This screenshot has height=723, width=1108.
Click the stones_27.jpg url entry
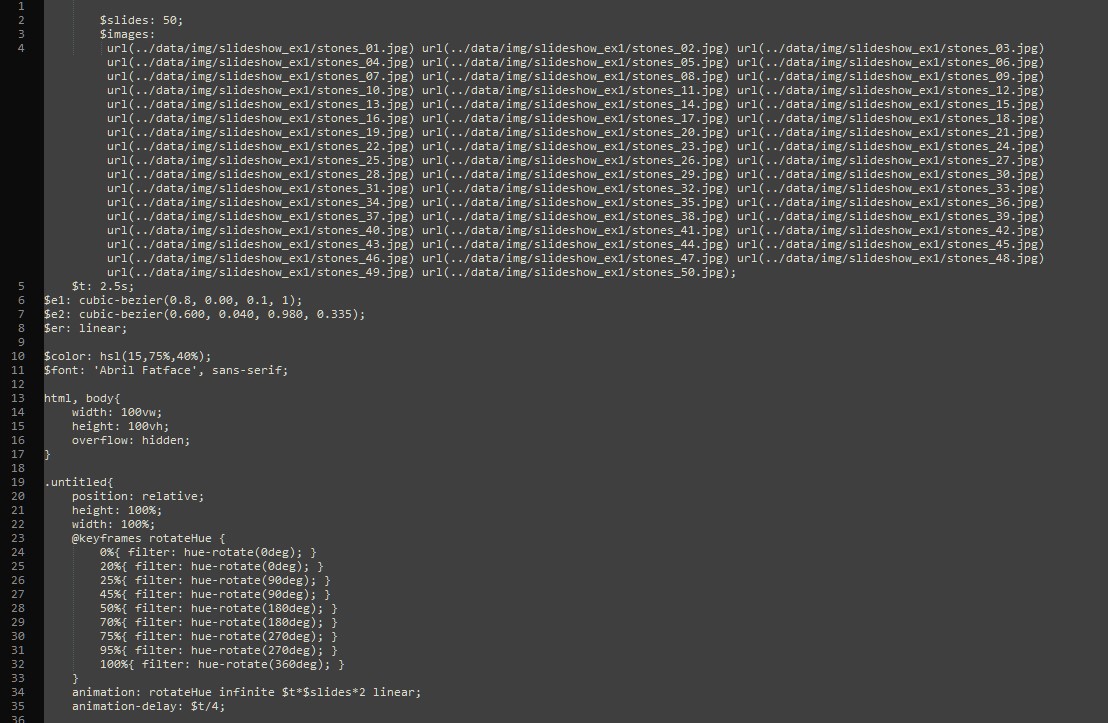[x=890, y=160]
